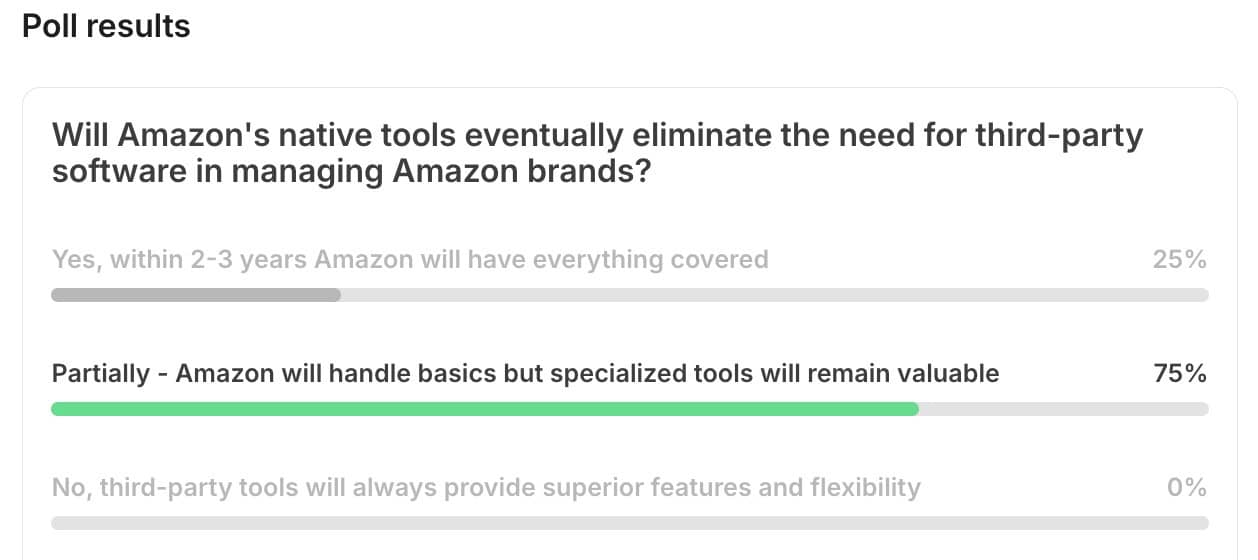Click the unfilled portion of the green bar track

click(x=1064, y=409)
